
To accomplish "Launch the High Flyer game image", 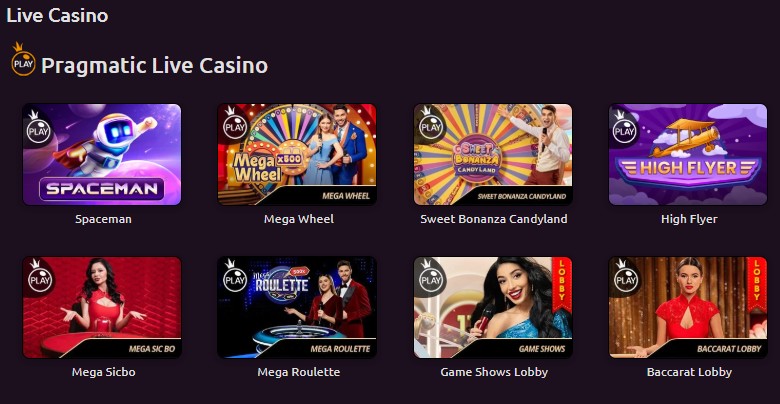I will point(688,154).
